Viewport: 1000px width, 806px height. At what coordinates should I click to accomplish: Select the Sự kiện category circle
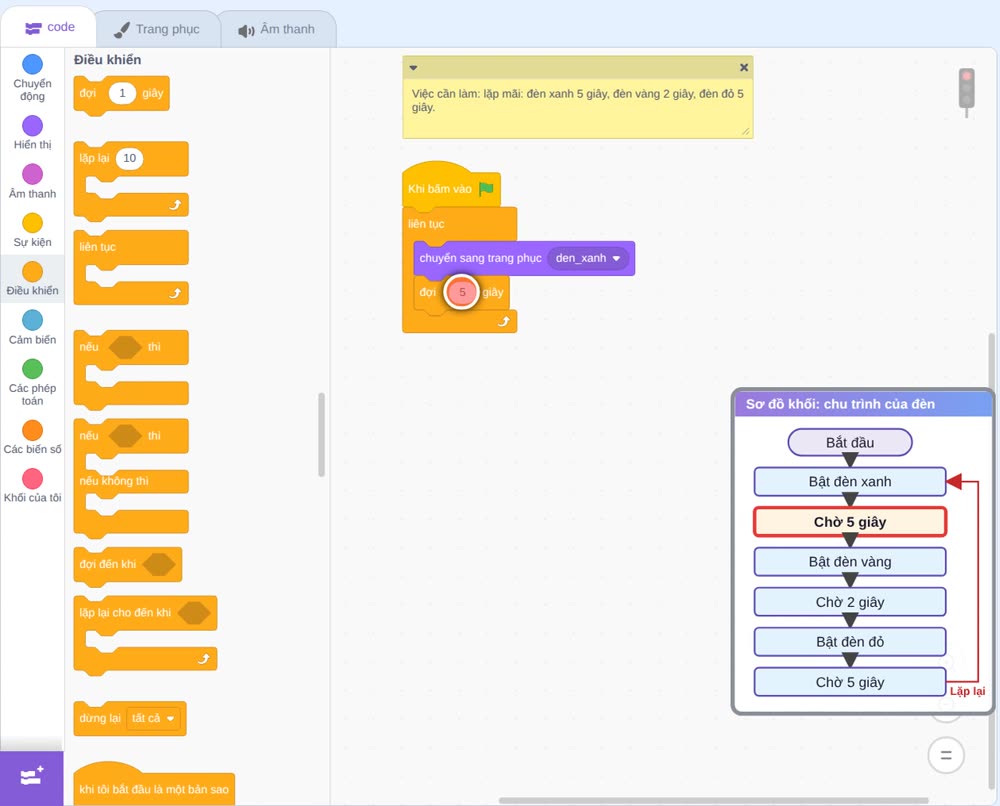(33, 223)
